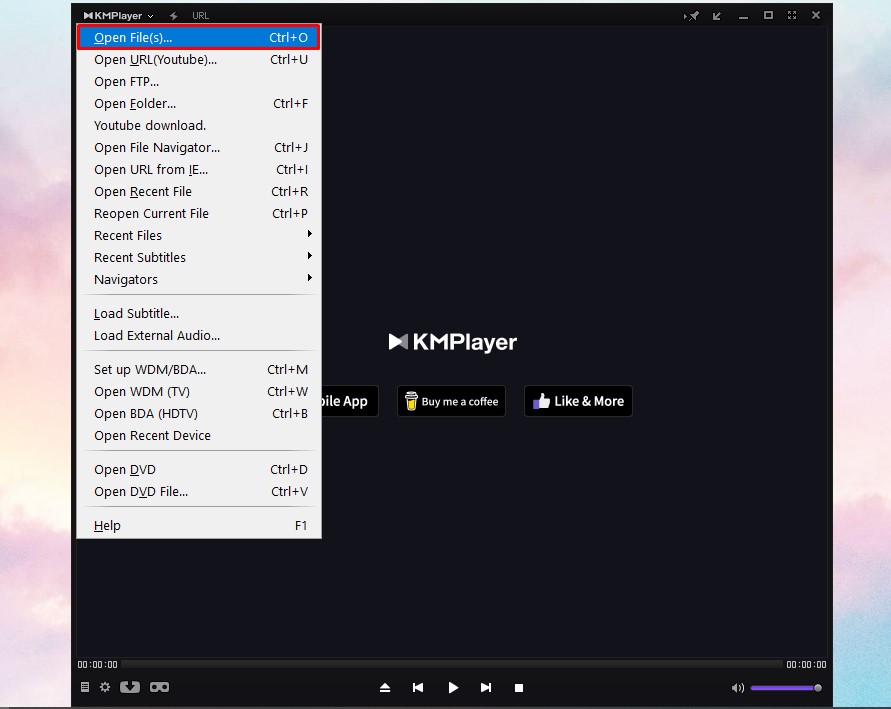Click the URL field in the titlebar
The height and width of the screenshot is (709, 891).
coord(200,15)
